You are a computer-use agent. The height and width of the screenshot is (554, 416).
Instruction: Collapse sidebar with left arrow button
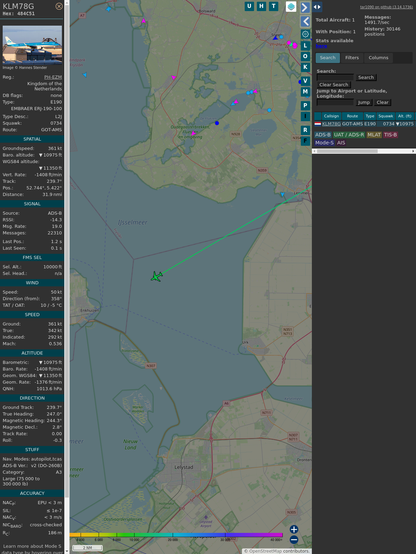tap(305, 22)
